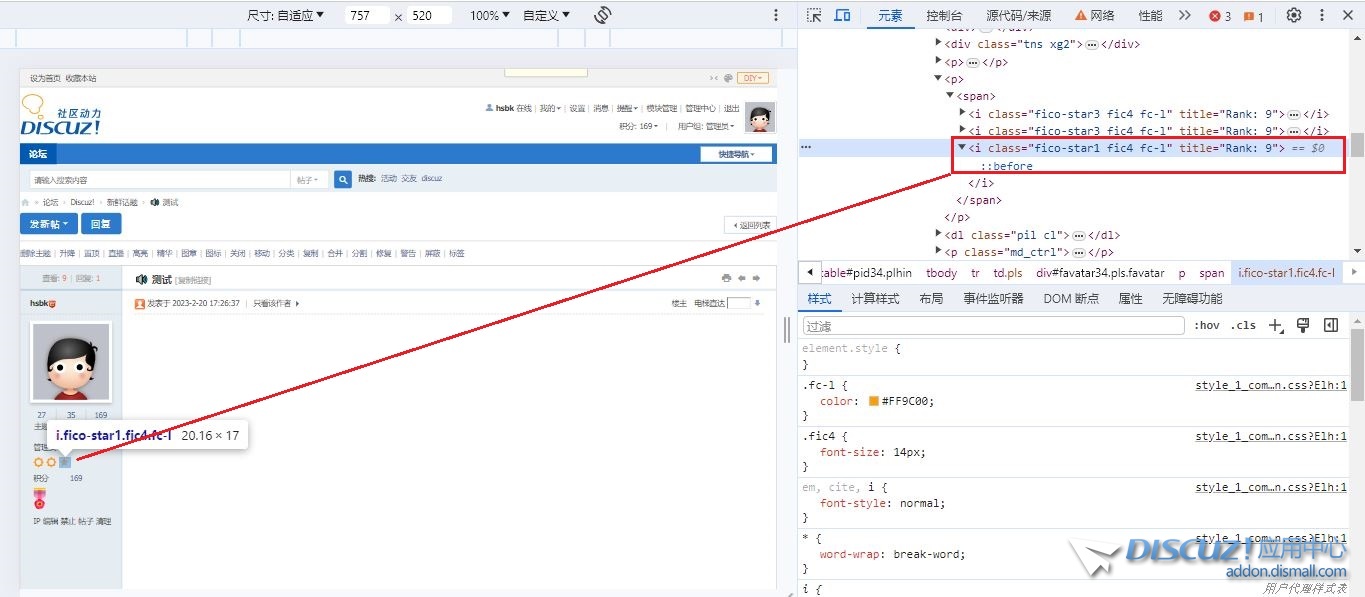Open the 计算样式 computed tab
The image size is (1365, 597).
tap(875, 299)
